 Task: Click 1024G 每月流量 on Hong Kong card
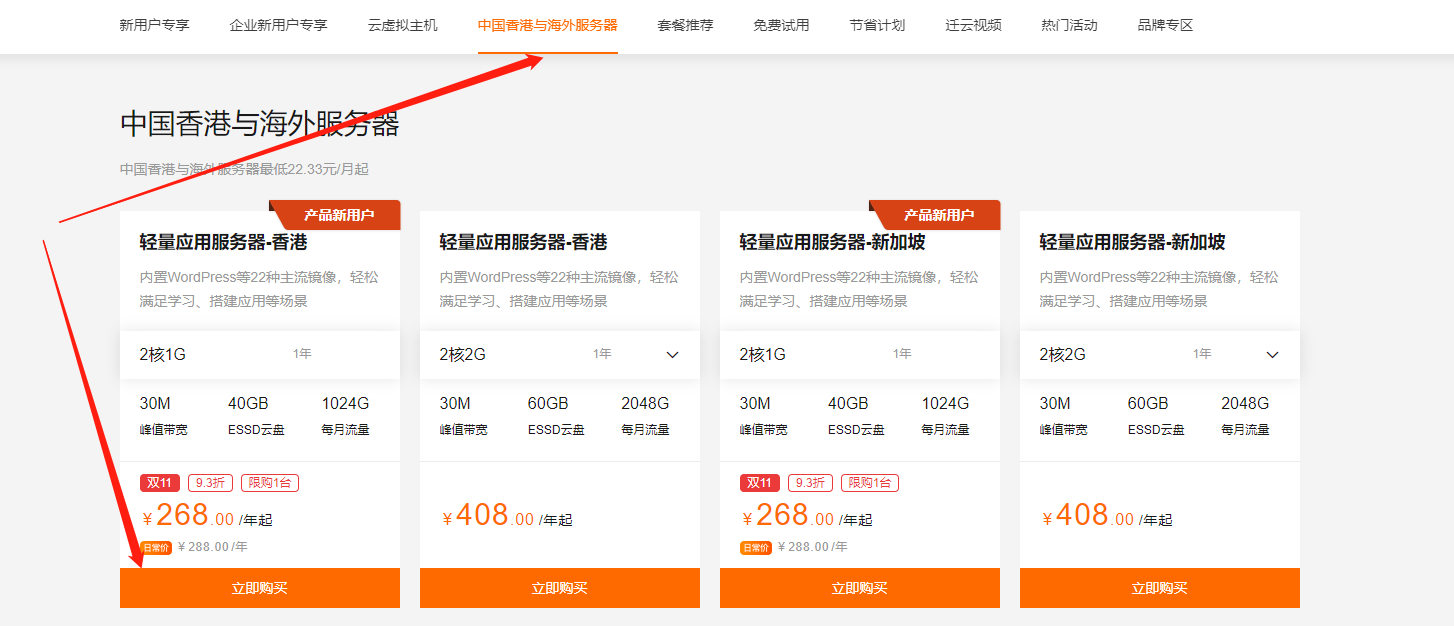tap(346, 416)
